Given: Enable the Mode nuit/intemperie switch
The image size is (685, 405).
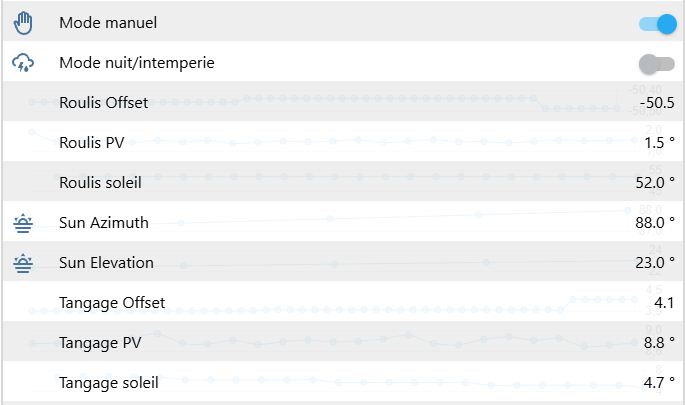Looking at the screenshot, I should tap(657, 64).
